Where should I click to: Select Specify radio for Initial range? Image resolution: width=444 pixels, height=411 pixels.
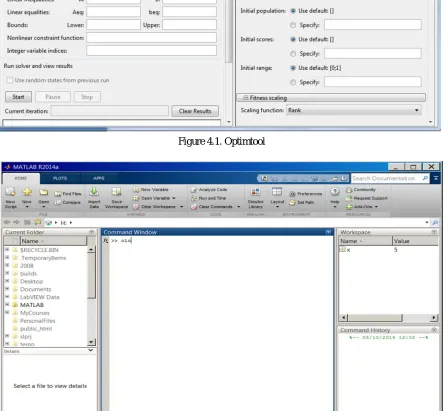point(293,82)
